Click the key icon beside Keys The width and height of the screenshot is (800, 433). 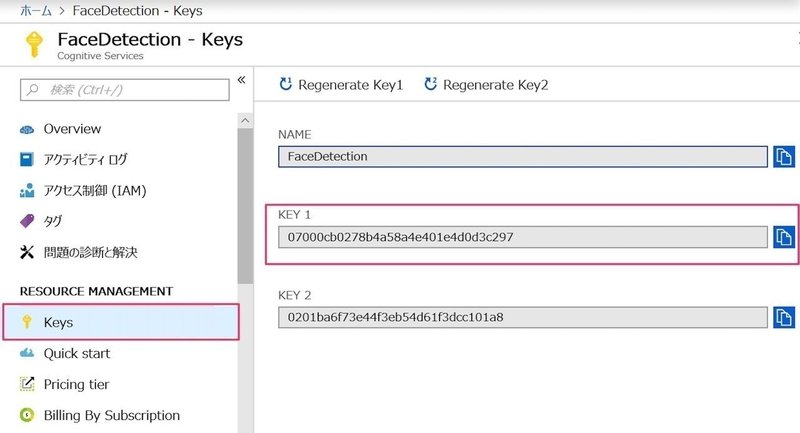(27, 322)
